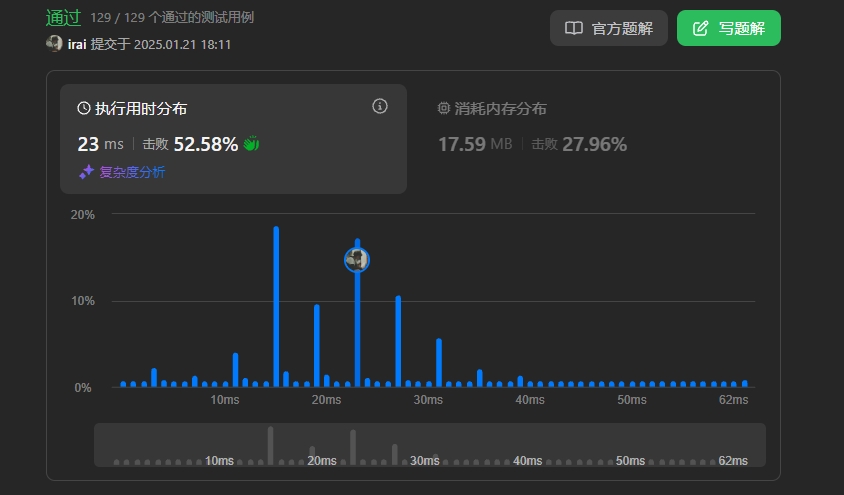This screenshot has height=495, width=844.
Task: Click the chip icon next to 消耗内存分布
Action: (x=444, y=108)
